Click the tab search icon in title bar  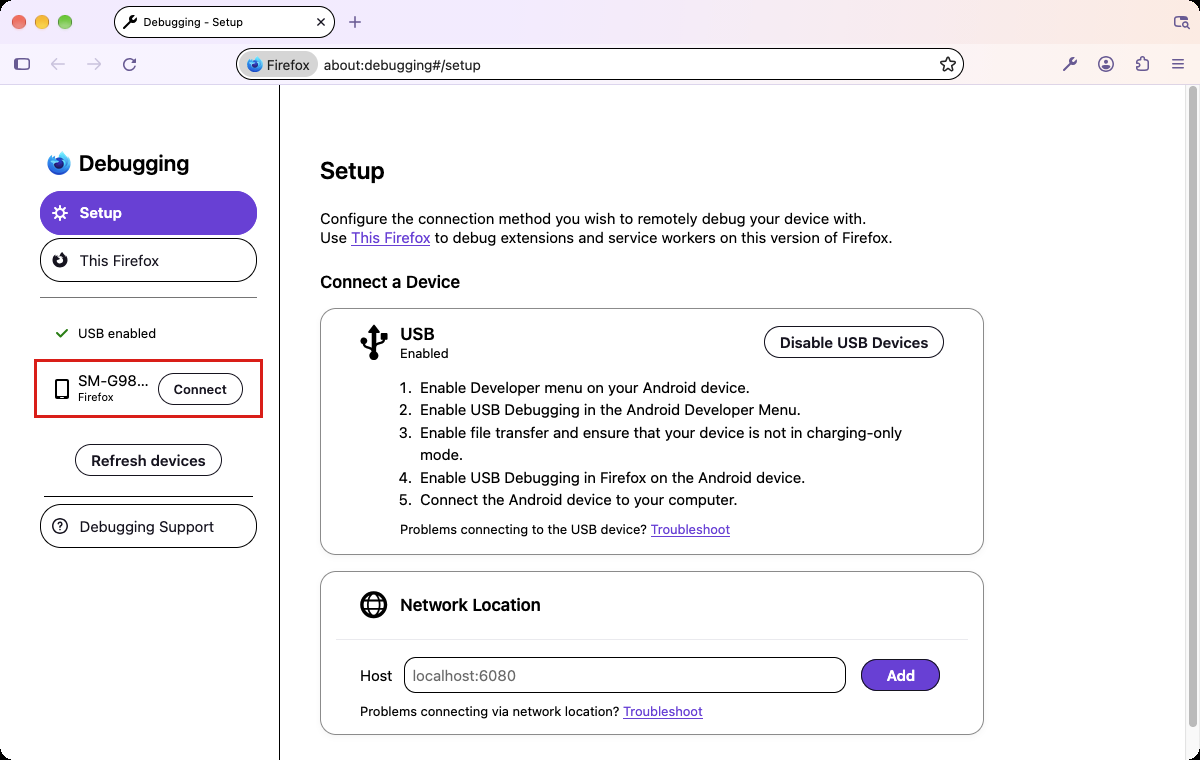click(1181, 22)
